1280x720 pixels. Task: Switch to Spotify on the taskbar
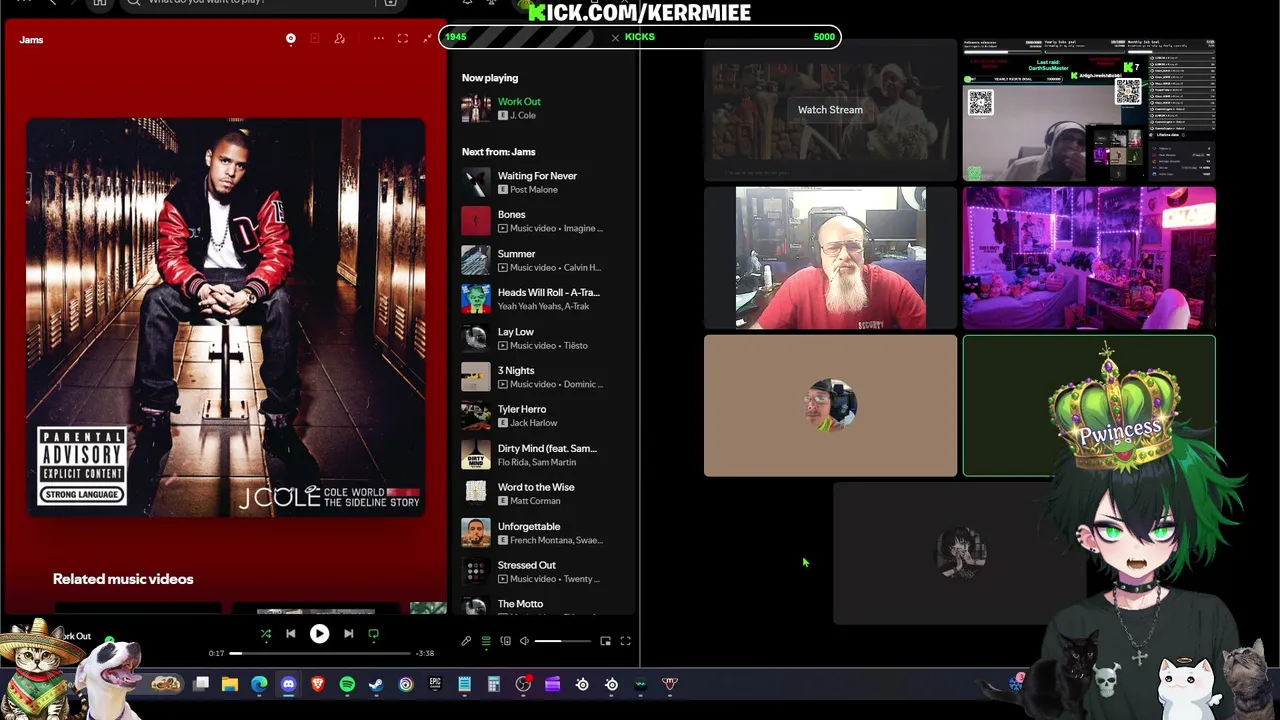point(347,684)
